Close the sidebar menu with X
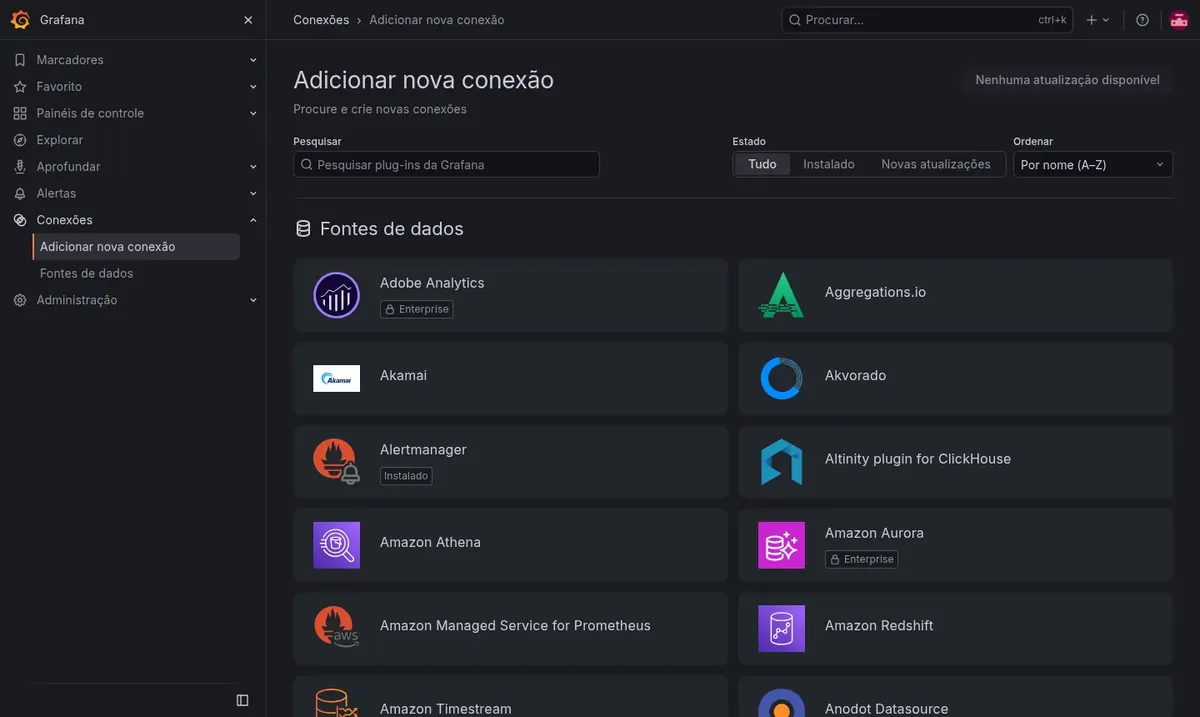This screenshot has width=1200, height=717. (248, 20)
